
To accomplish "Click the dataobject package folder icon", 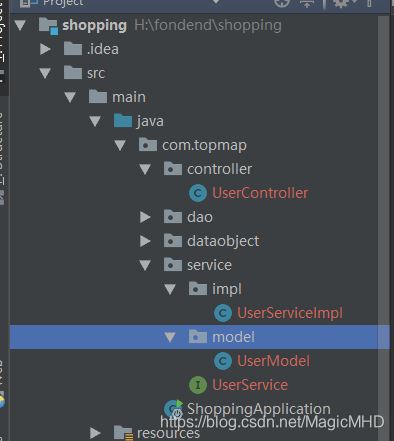I will [173, 241].
